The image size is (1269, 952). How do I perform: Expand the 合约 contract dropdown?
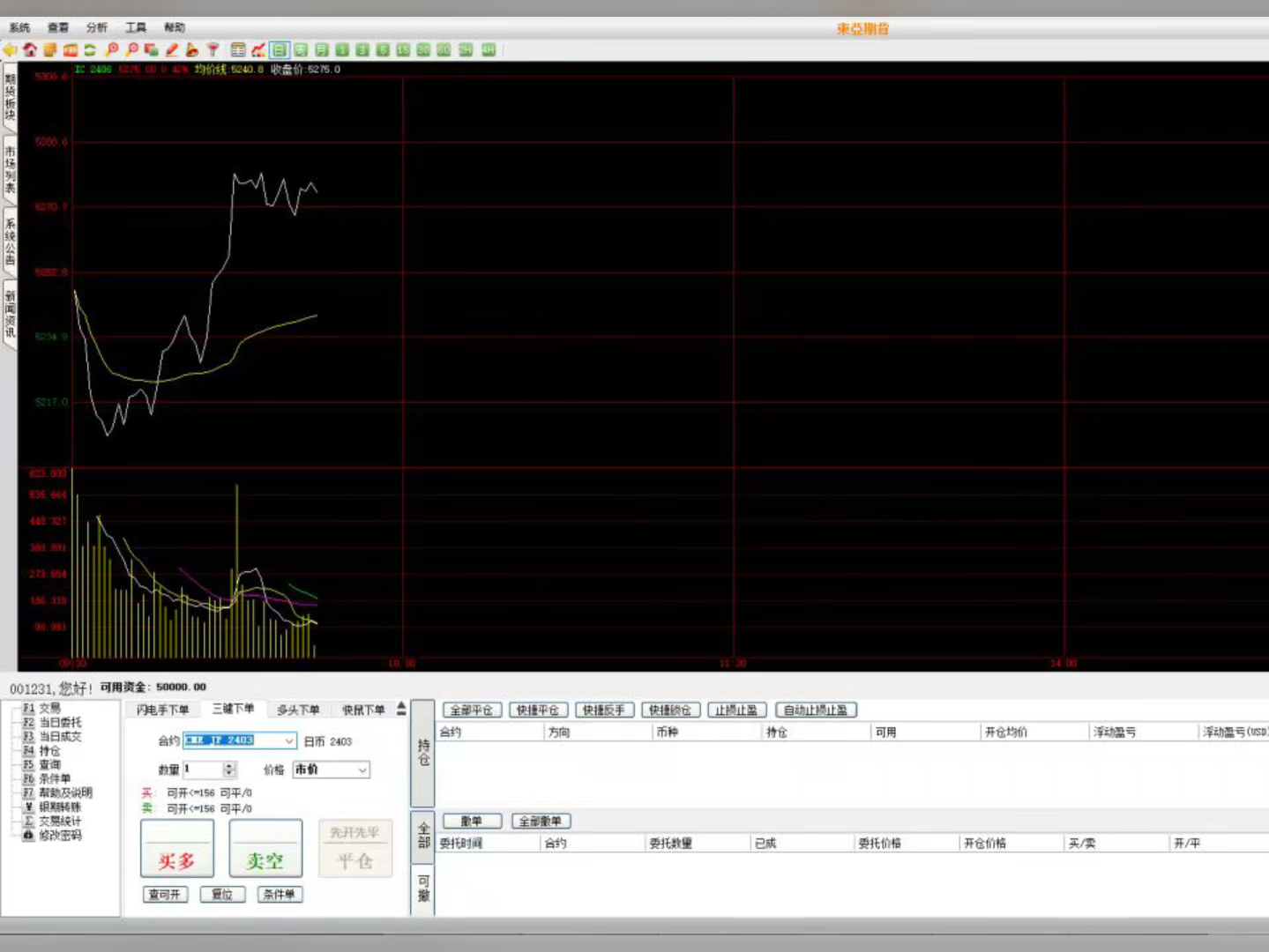point(288,740)
